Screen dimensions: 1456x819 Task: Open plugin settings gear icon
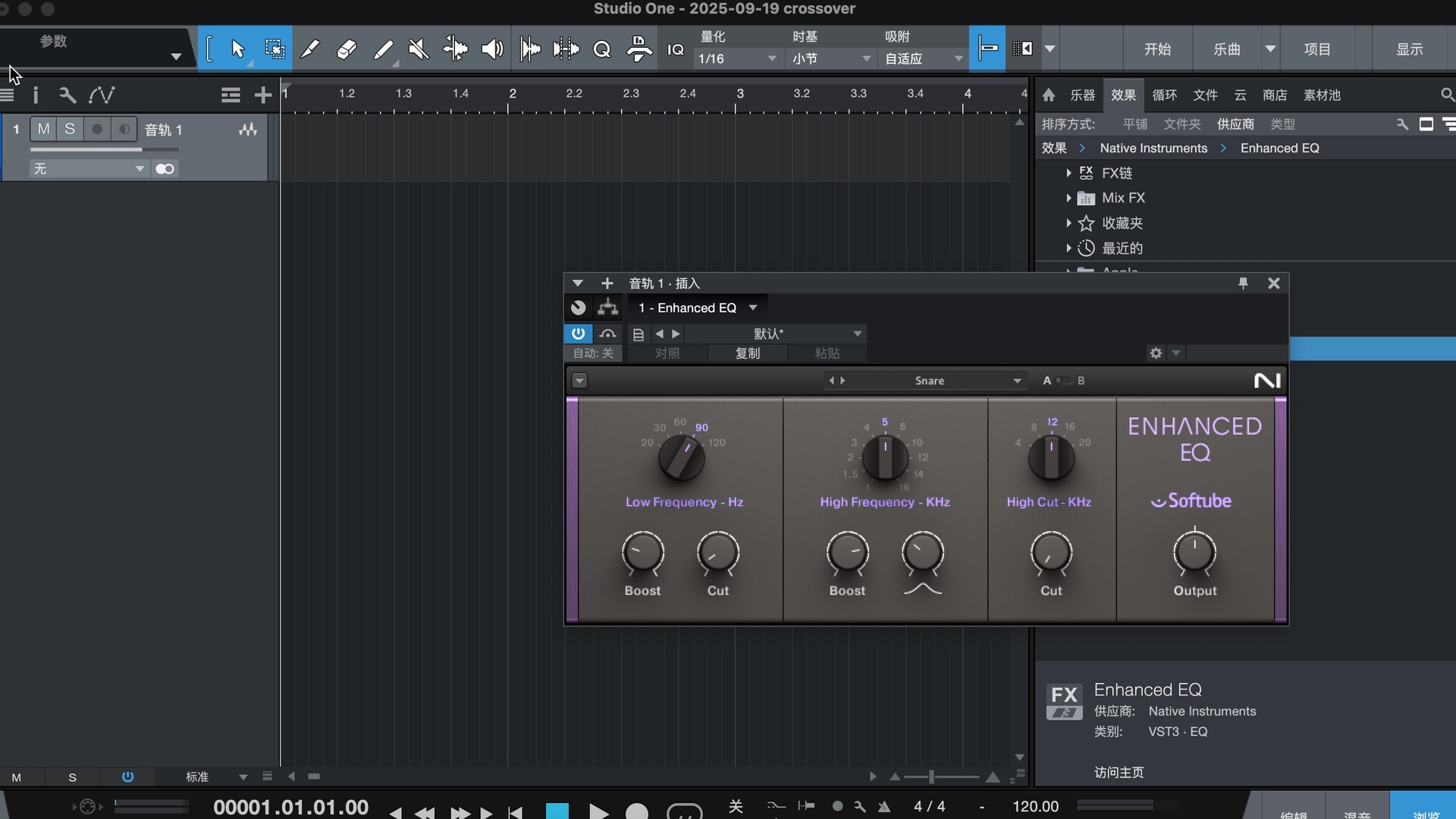1156,353
